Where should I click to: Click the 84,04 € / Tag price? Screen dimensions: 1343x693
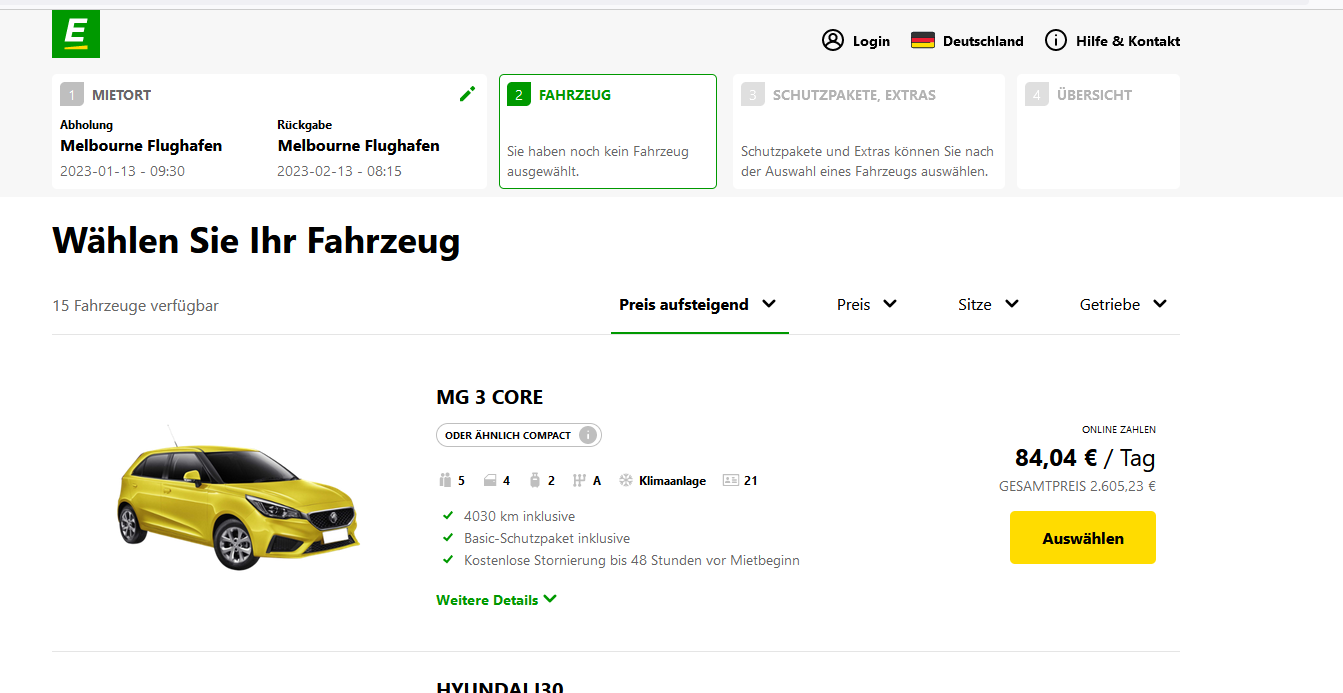click(x=1085, y=458)
